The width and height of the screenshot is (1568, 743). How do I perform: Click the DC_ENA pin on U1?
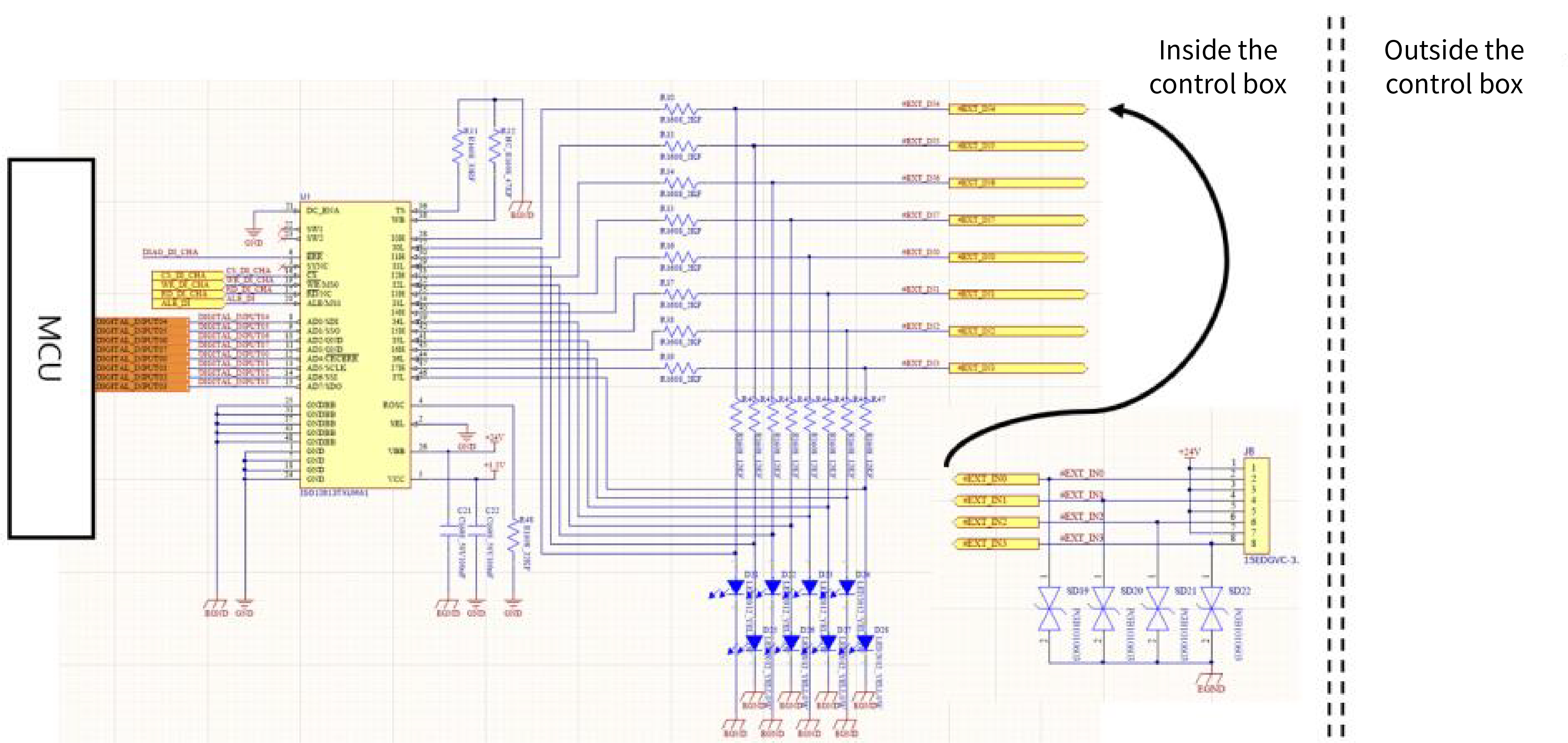click(322, 210)
